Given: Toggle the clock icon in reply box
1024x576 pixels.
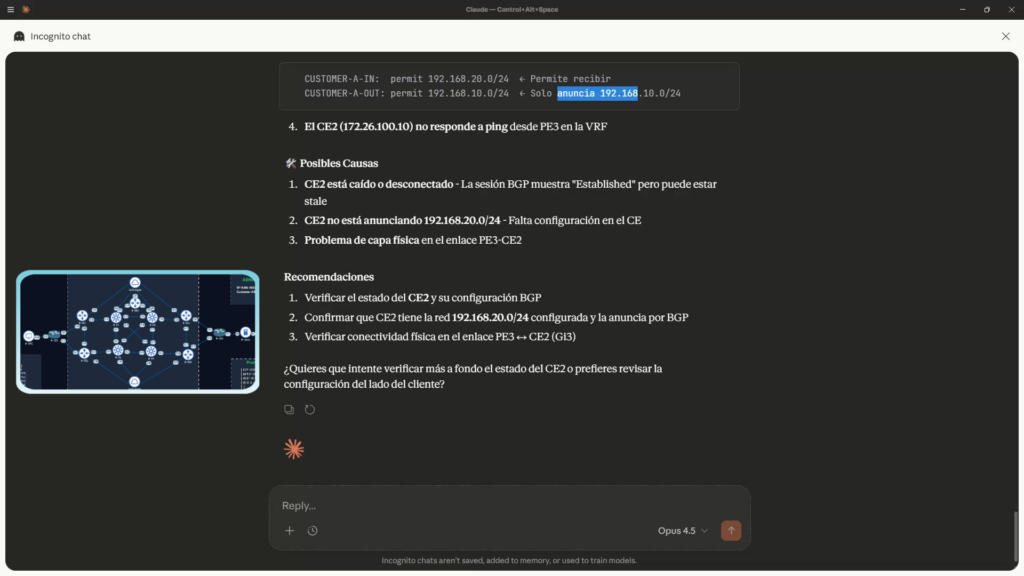Looking at the screenshot, I should pyautogui.click(x=313, y=531).
